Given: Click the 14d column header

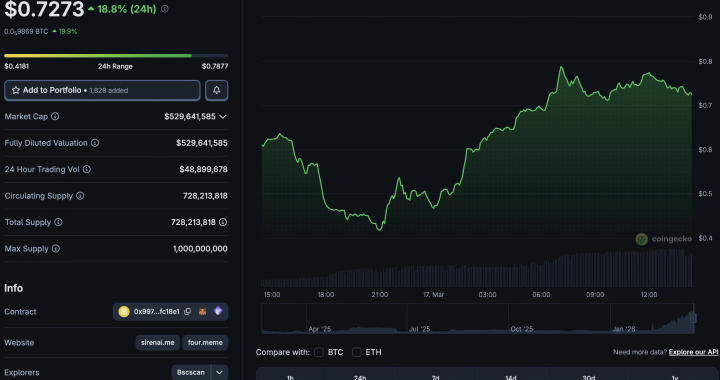Looking at the screenshot, I should pyautogui.click(x=511, y=377).
